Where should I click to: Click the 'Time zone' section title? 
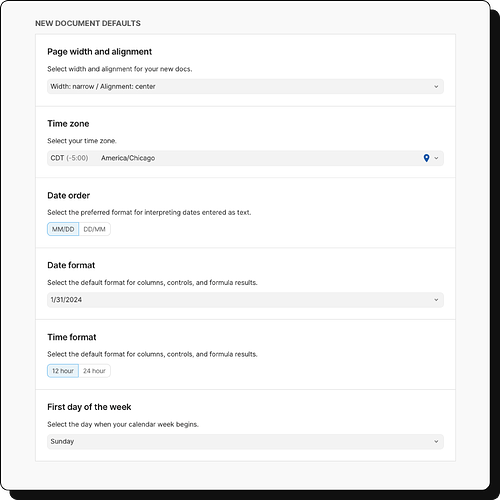[x=68, y=124]
